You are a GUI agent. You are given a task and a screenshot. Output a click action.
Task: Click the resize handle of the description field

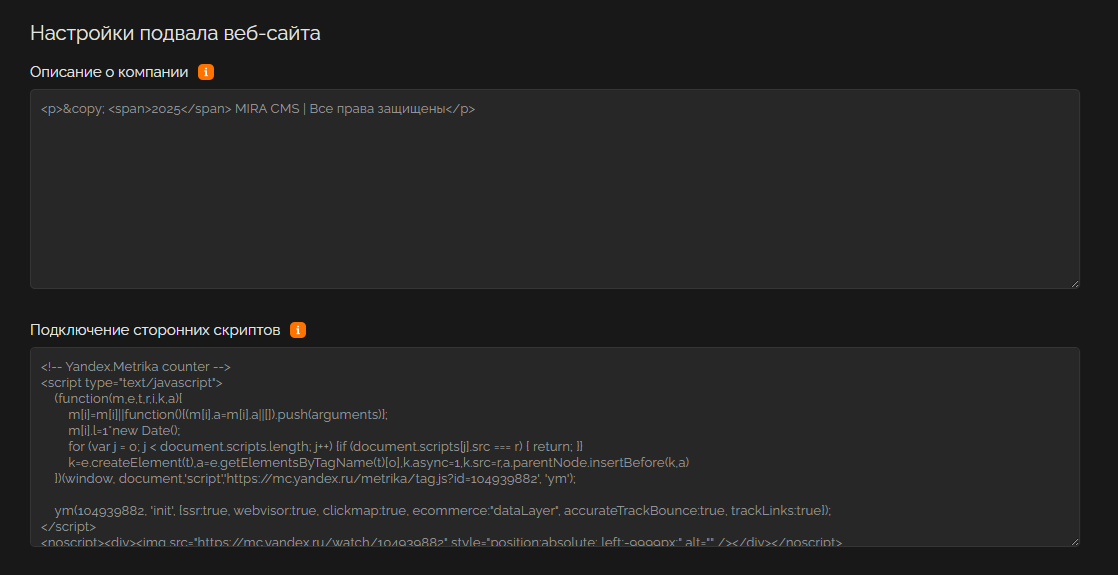(1074, 283)
